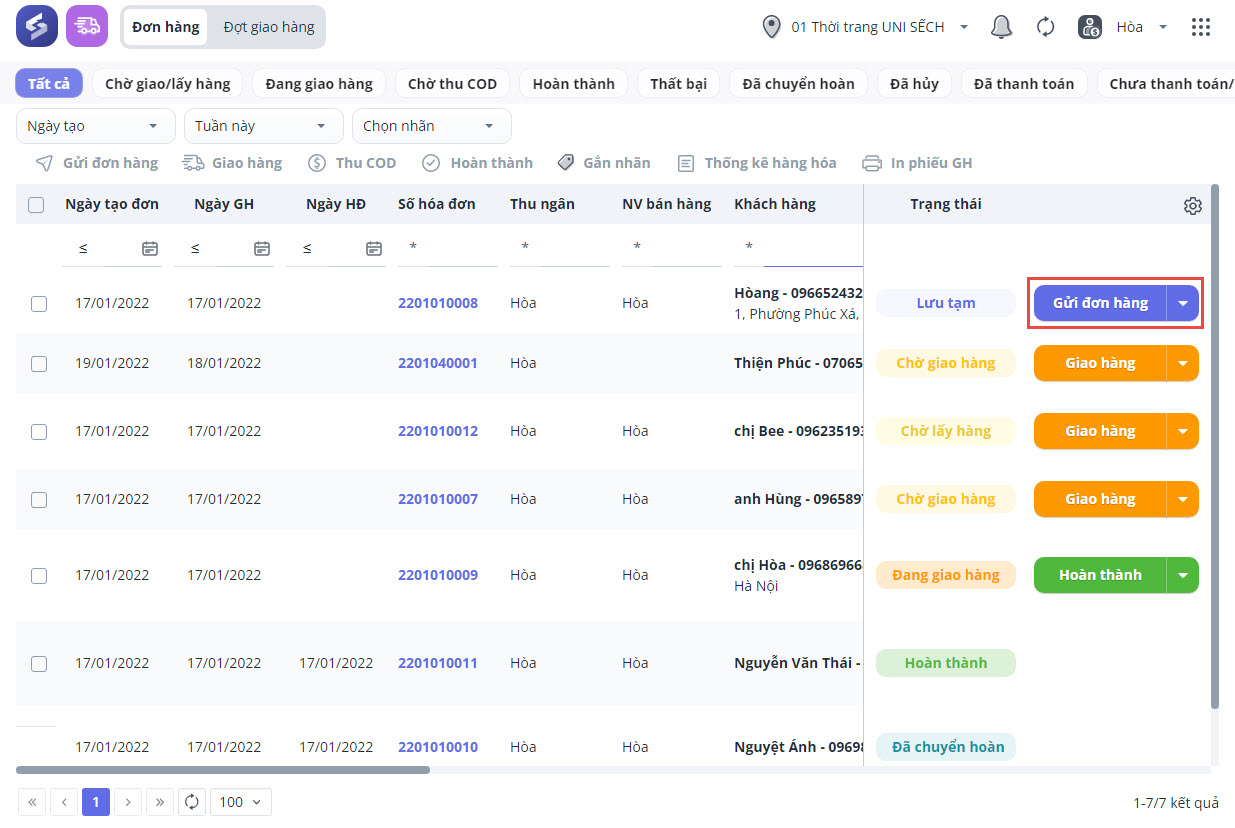Click the sync refresh icon in header

point(1045,27)
